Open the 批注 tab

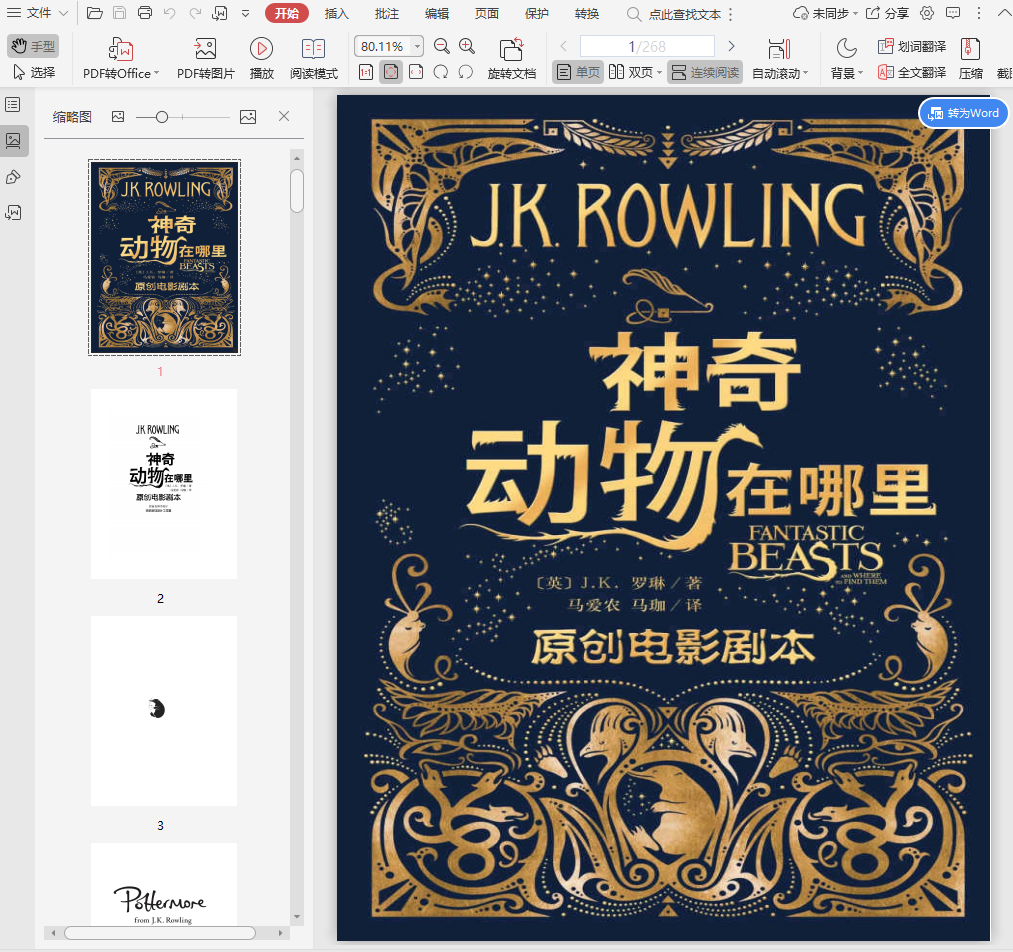point(386,14)
